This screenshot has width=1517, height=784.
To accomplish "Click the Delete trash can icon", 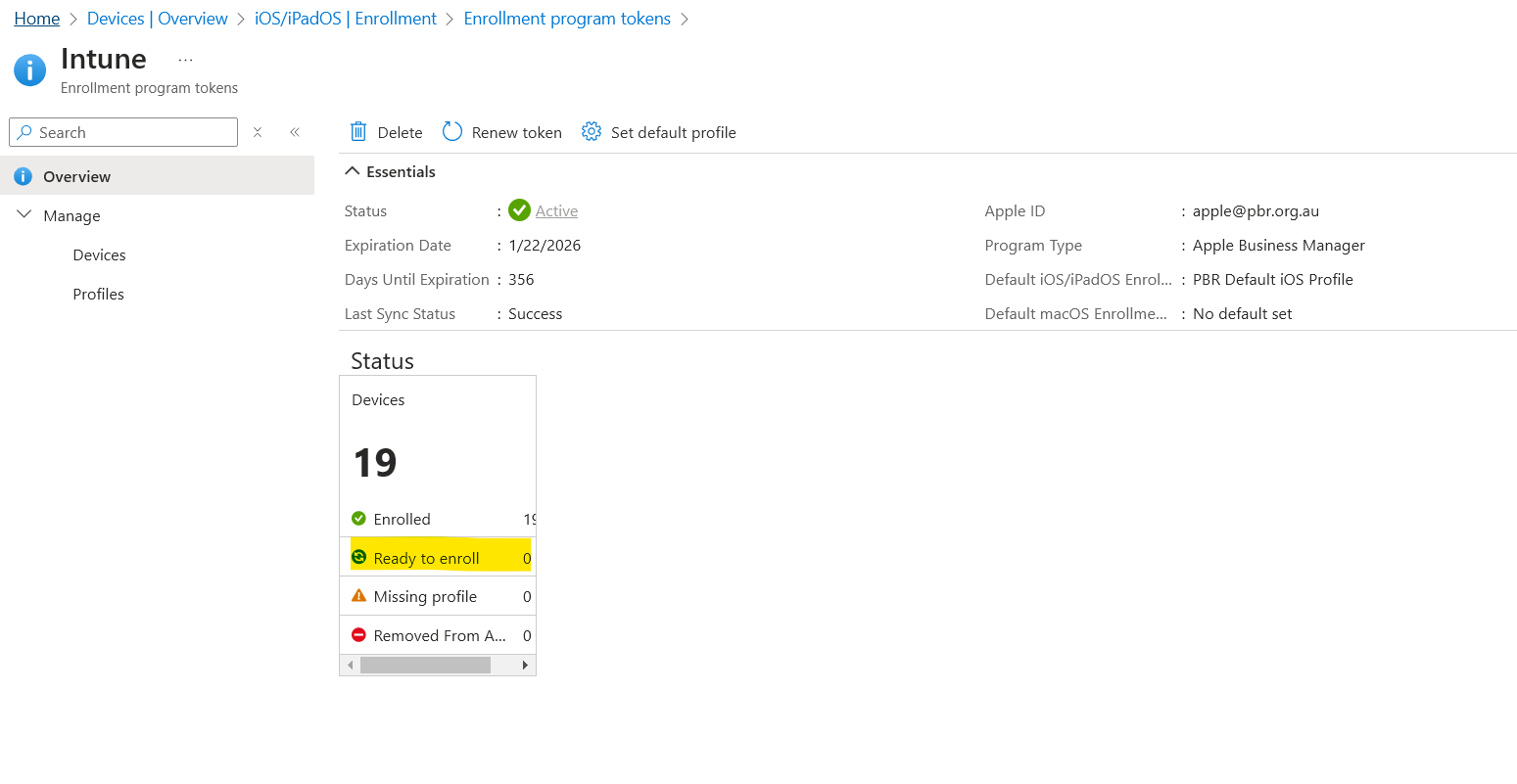I will point(358,132).
